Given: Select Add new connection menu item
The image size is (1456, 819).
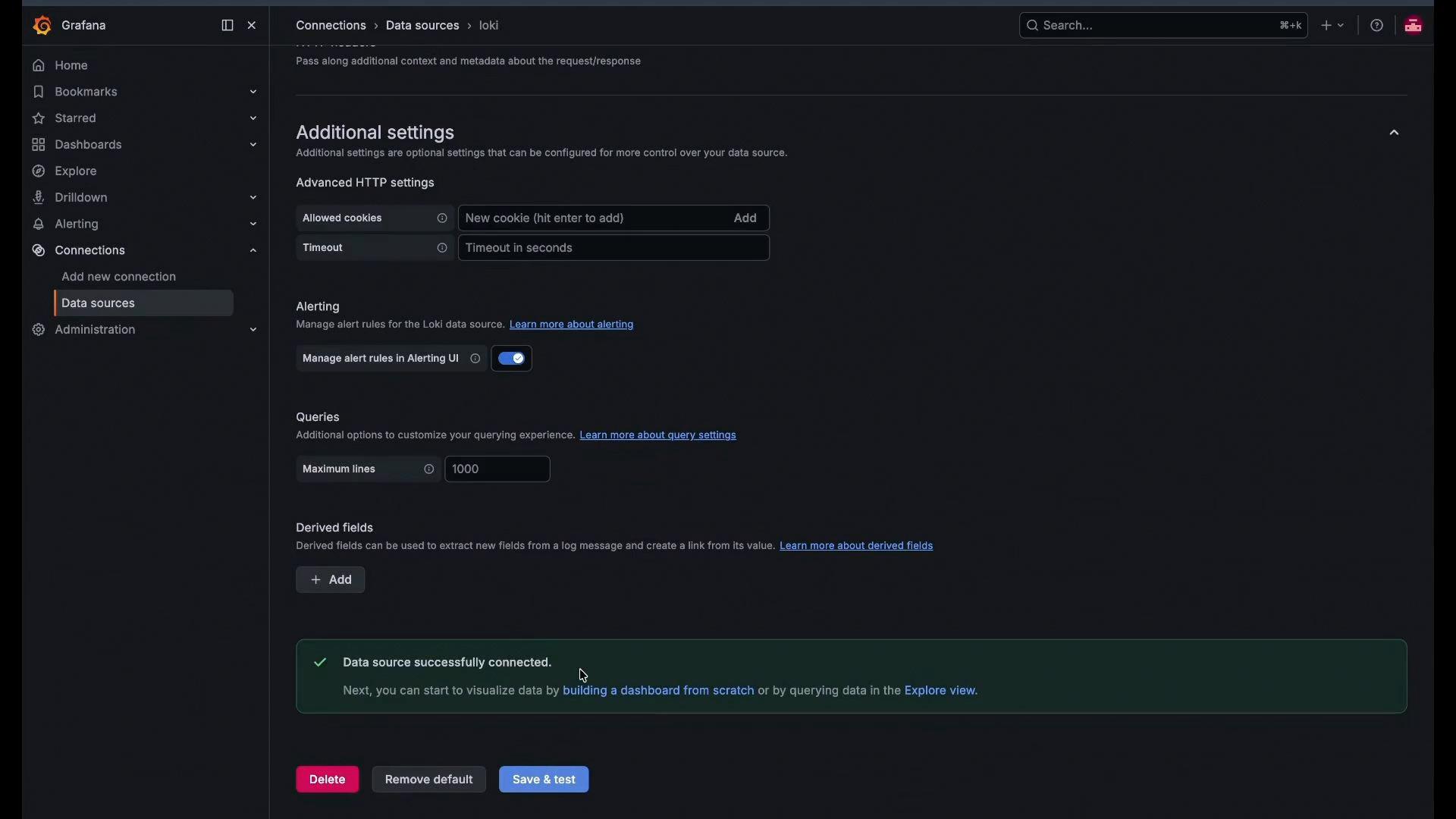Looking at the screenshot, I should (x=118, y=278).
